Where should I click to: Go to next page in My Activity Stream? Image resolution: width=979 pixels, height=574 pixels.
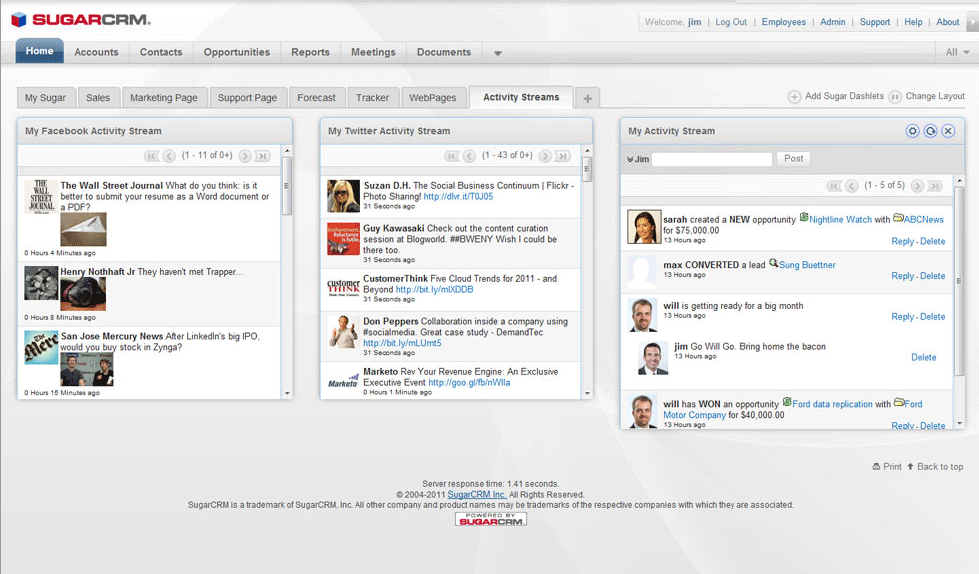coord(917,186)
